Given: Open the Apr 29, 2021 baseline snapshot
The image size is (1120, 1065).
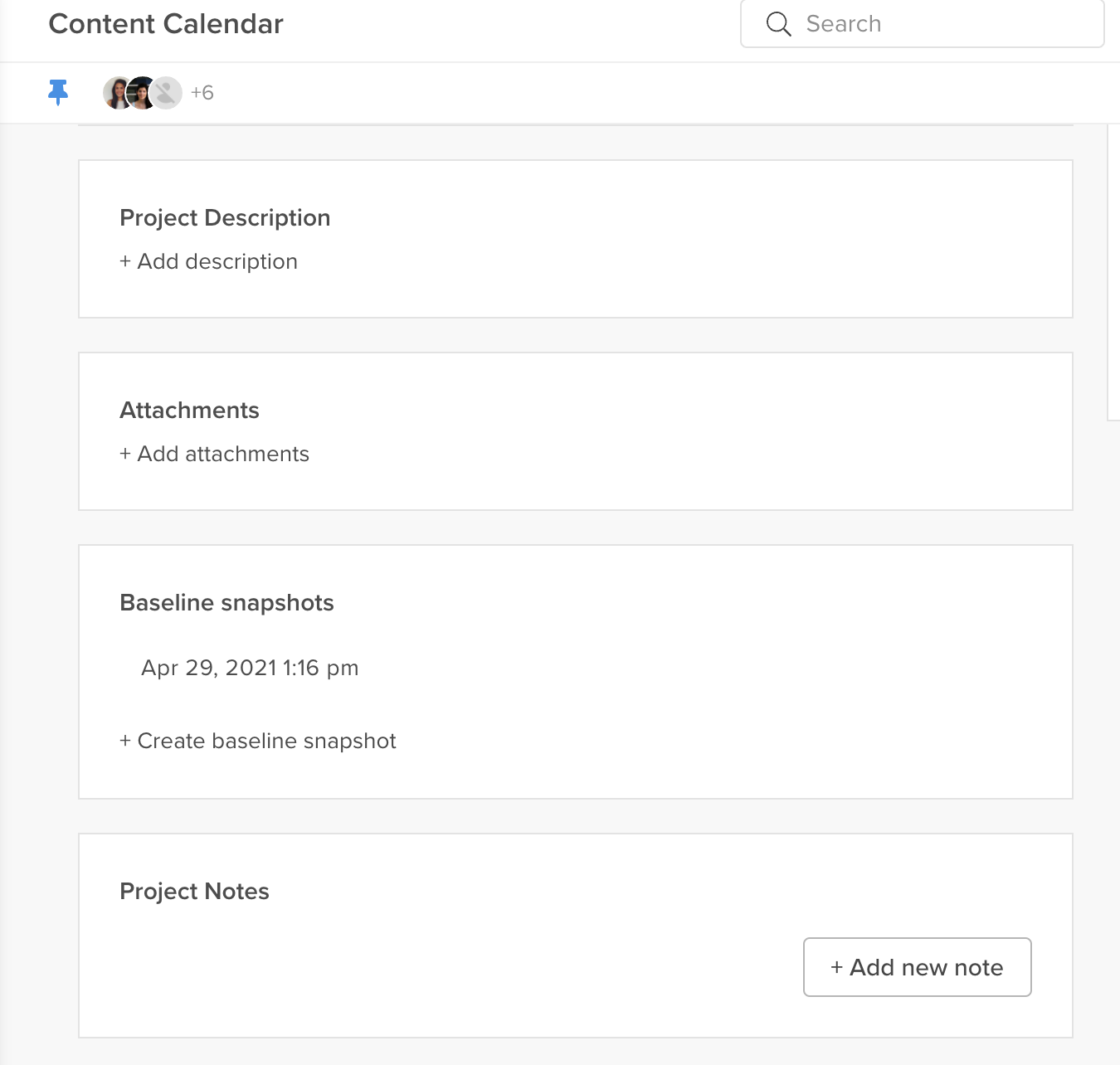Looking at the screenshot, I should coord(250,668).
